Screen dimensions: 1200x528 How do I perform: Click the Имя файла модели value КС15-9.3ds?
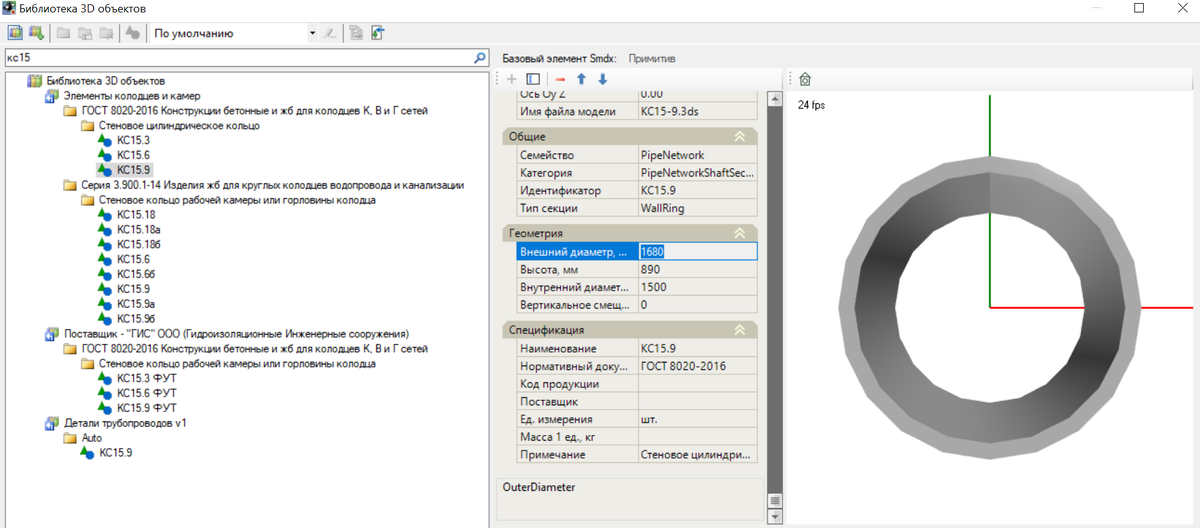(697, 111)
